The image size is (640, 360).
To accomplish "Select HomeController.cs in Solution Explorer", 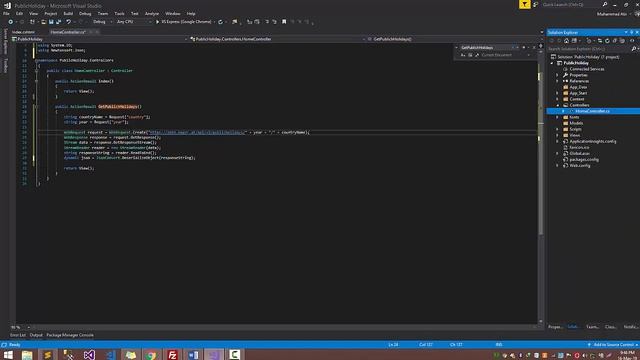I will 592,111.
